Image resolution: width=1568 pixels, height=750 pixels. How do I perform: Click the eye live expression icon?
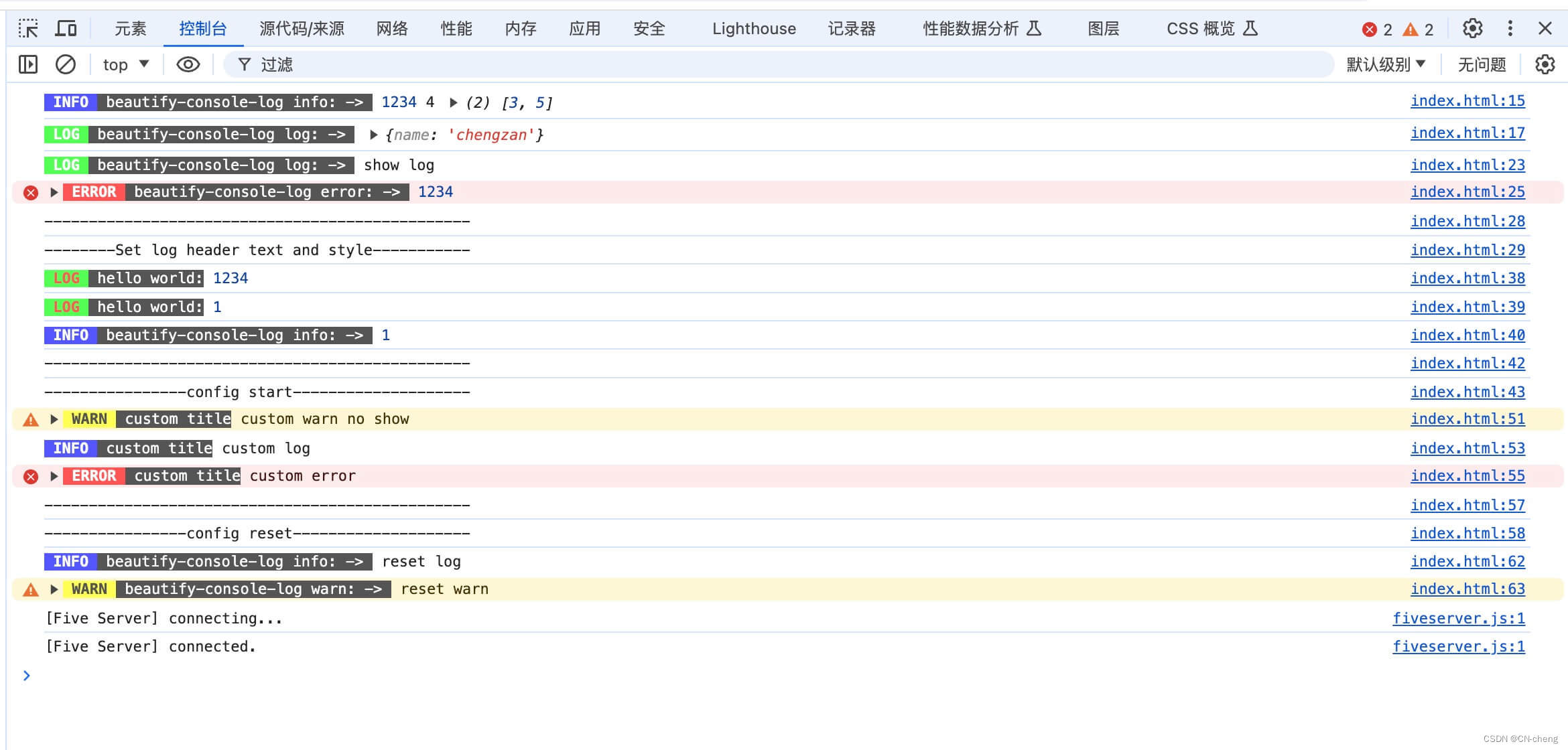(188, 64)
